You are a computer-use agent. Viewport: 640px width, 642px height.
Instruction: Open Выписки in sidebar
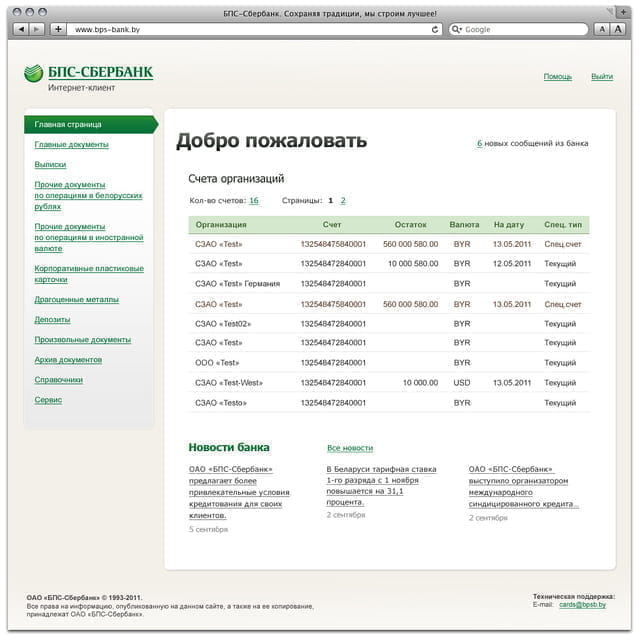click(x=50, y=165)
